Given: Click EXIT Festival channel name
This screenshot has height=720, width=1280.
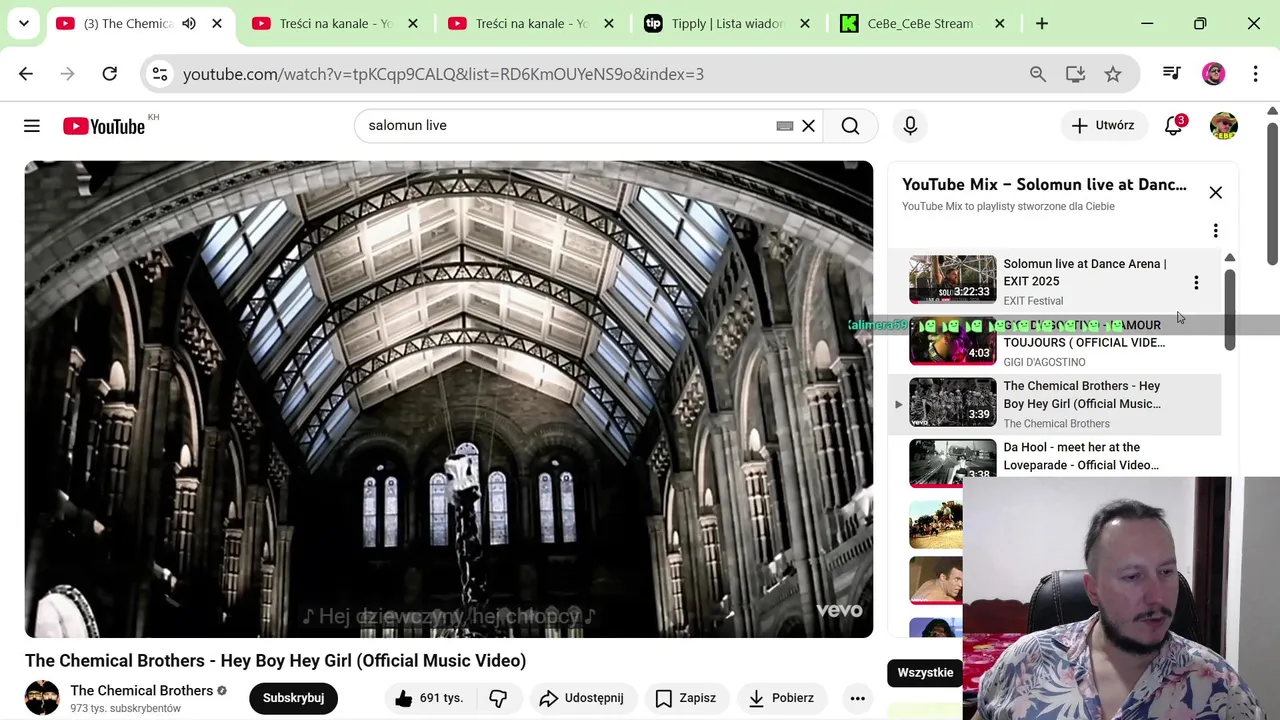Looking at the screenshot, I should click(1033, 301).
